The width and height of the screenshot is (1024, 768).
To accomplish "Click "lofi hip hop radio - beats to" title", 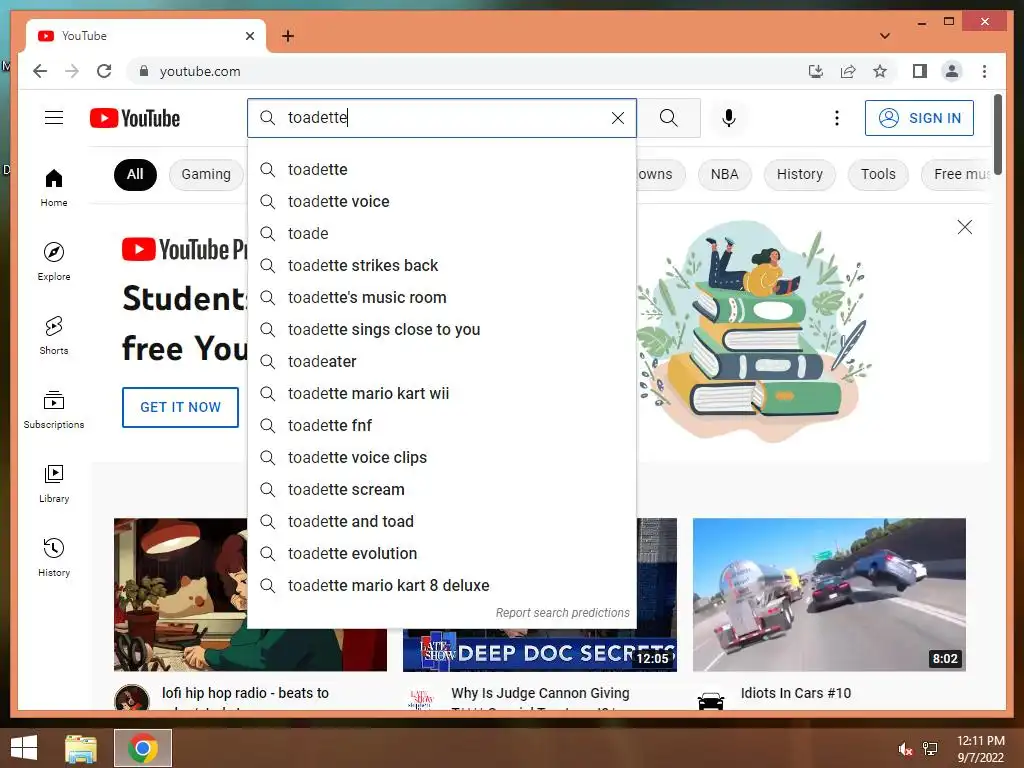I will click(x=246, y=693).
